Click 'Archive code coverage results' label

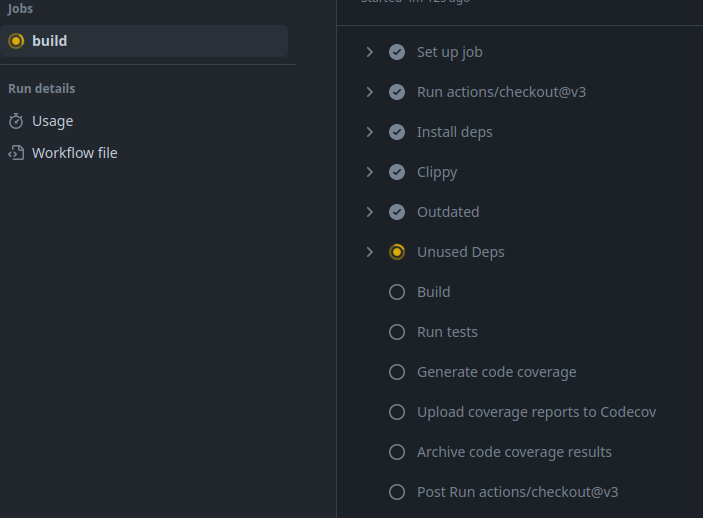[x=514, y=452]
